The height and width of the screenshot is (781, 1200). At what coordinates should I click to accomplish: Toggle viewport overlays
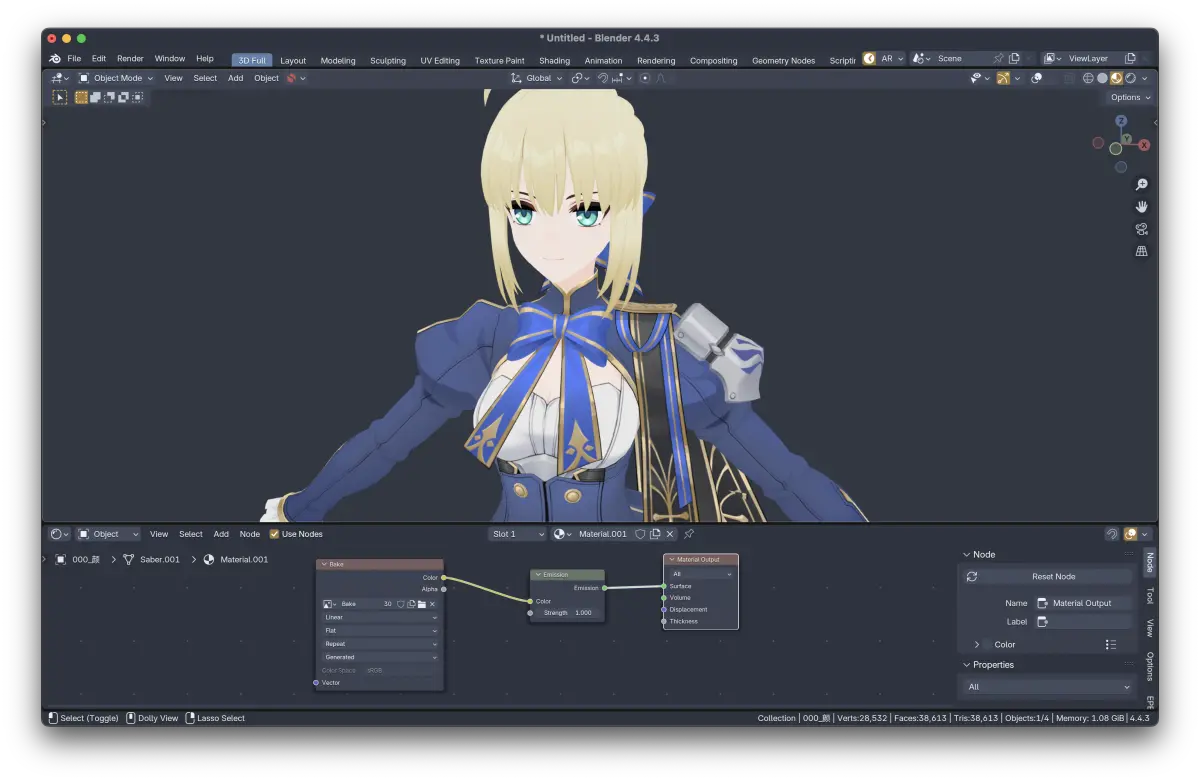click(1037, 78)
